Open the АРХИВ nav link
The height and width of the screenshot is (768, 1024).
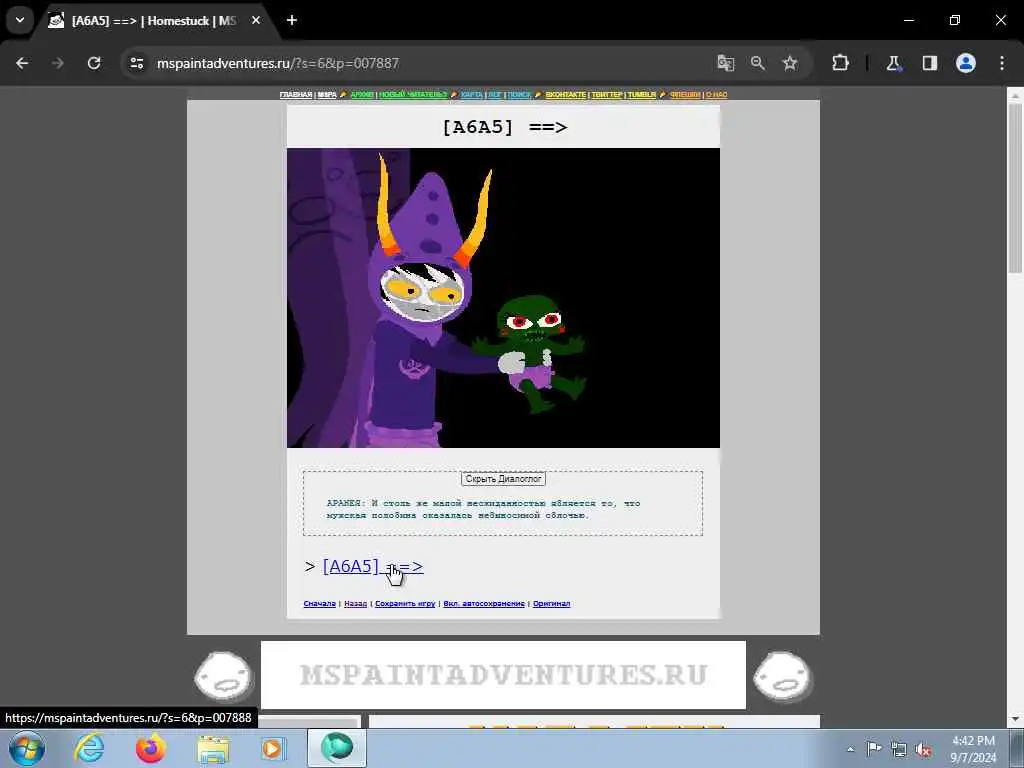point(362,95)
